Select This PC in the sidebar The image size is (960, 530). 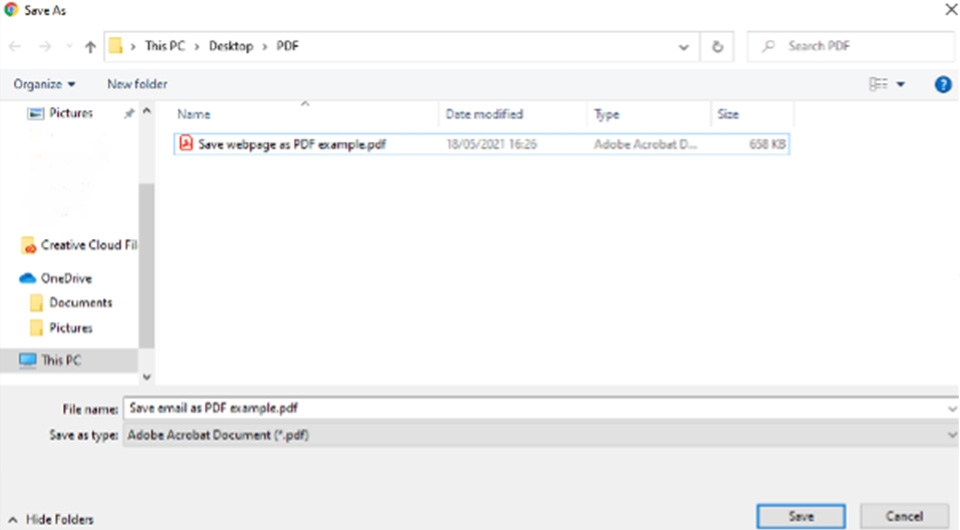pyautogui.click(x=69, y=360)
